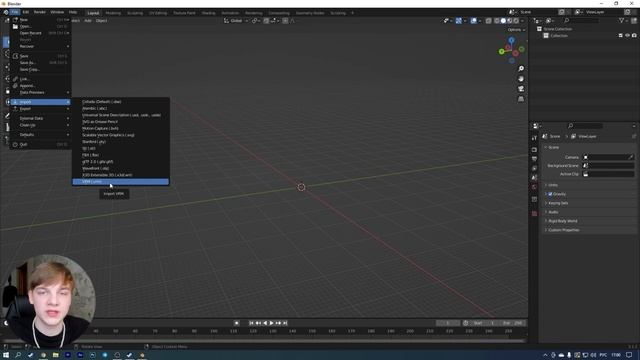Open Render properties tab icon
Image resolution: width=640 pixels, height=360 pixels.
point(534,149)
